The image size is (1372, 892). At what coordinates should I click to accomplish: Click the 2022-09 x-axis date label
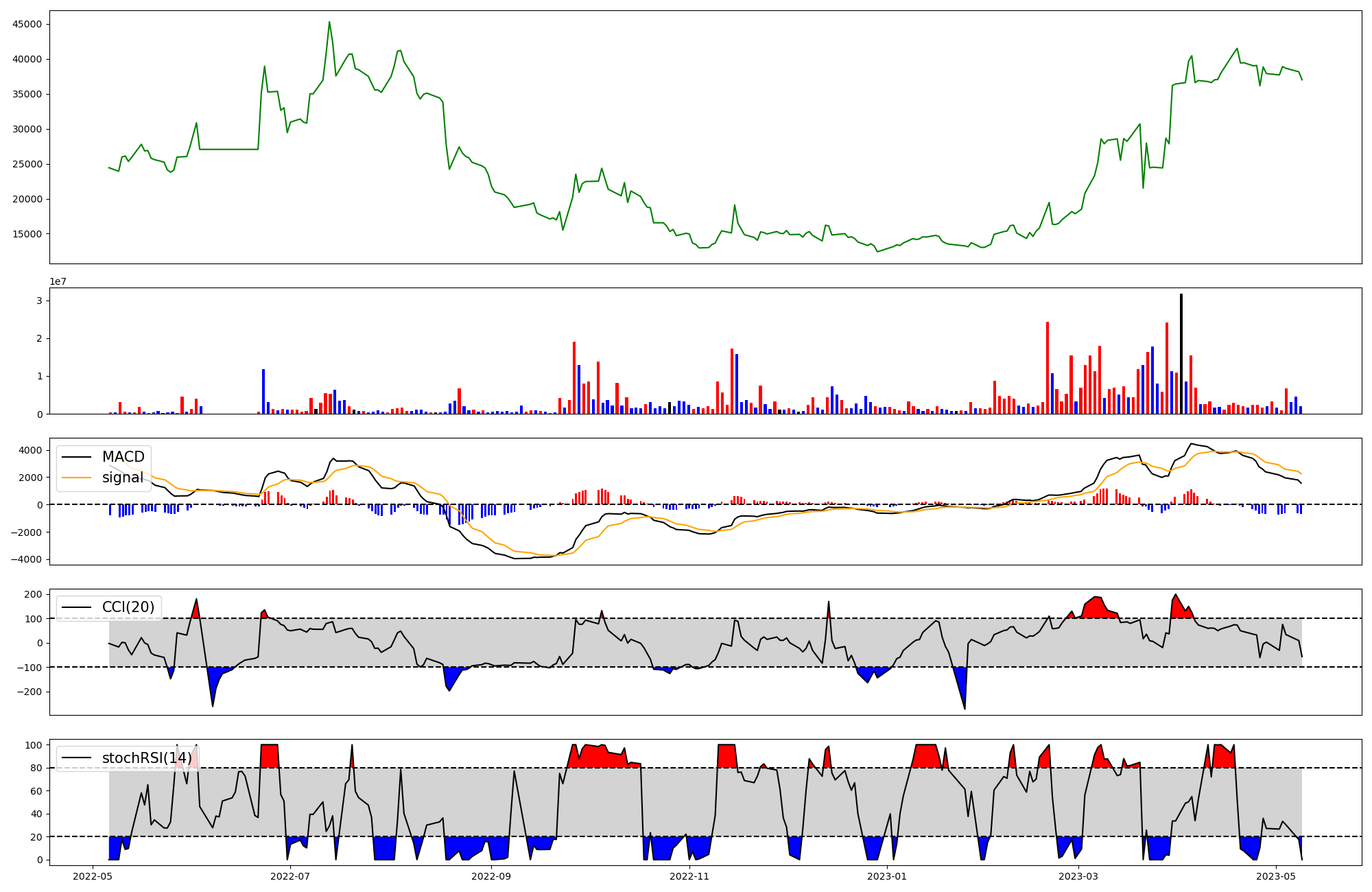(491, 876)
